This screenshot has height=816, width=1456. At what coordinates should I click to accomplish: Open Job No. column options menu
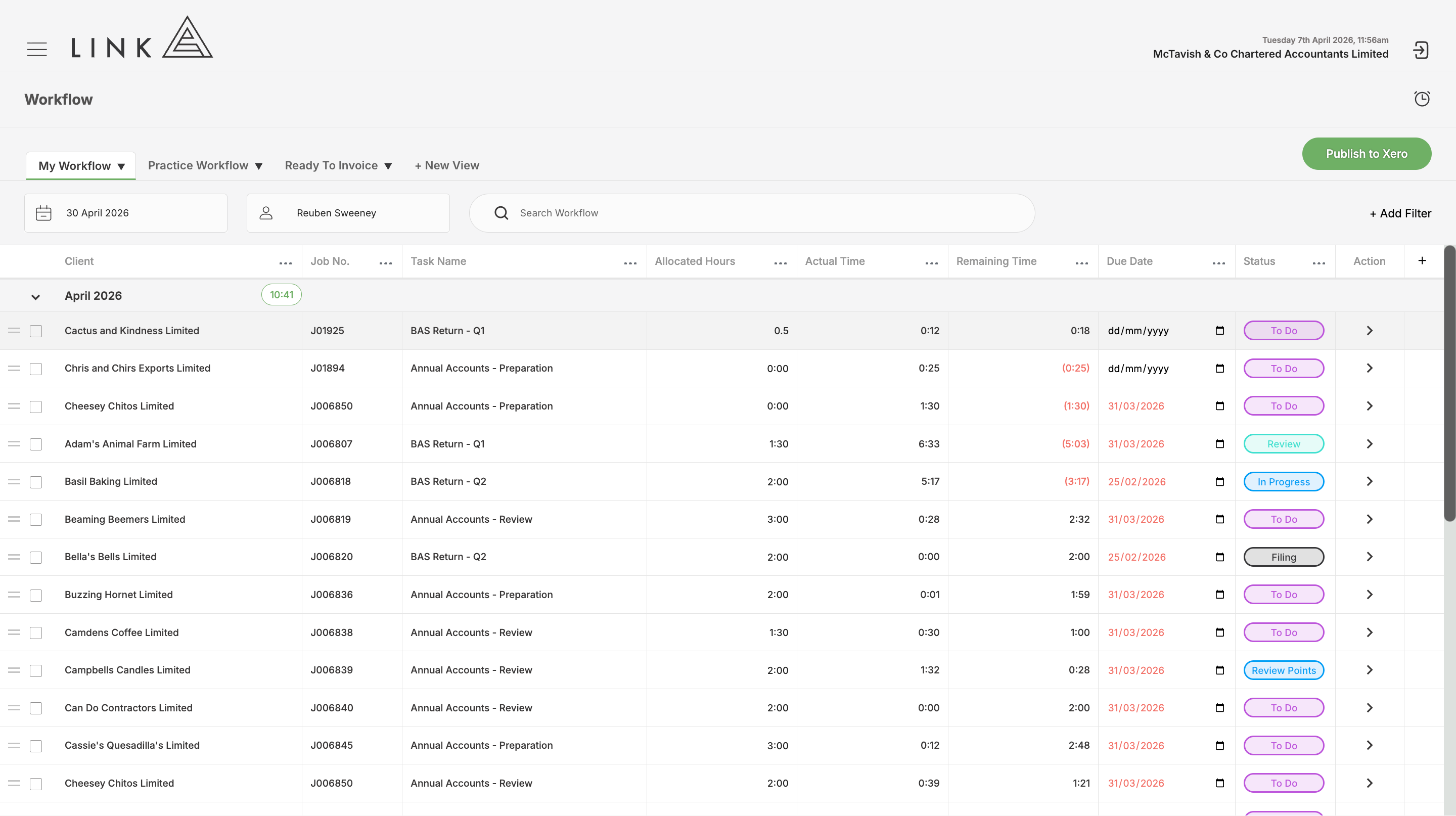point(385,263)
